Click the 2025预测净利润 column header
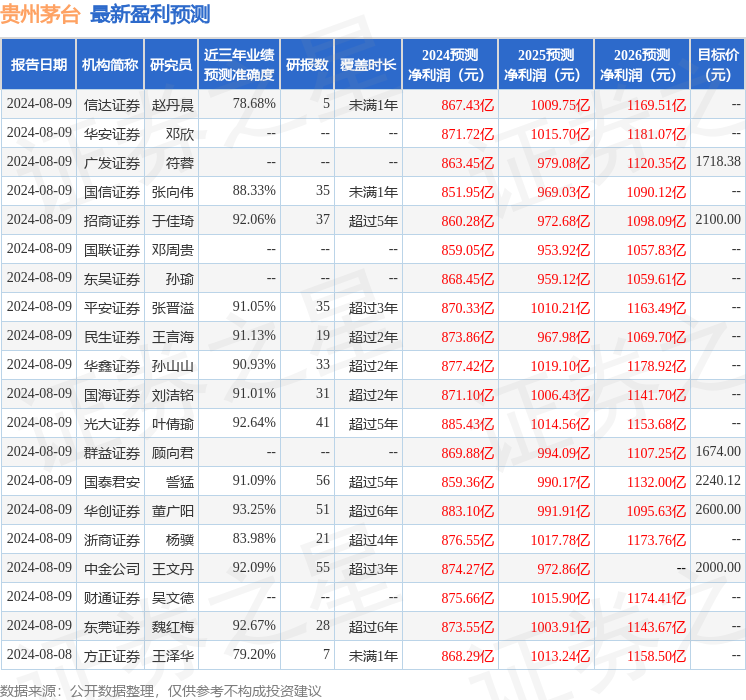Viewport: 746px width, 700px height. (x=546, y=64)
